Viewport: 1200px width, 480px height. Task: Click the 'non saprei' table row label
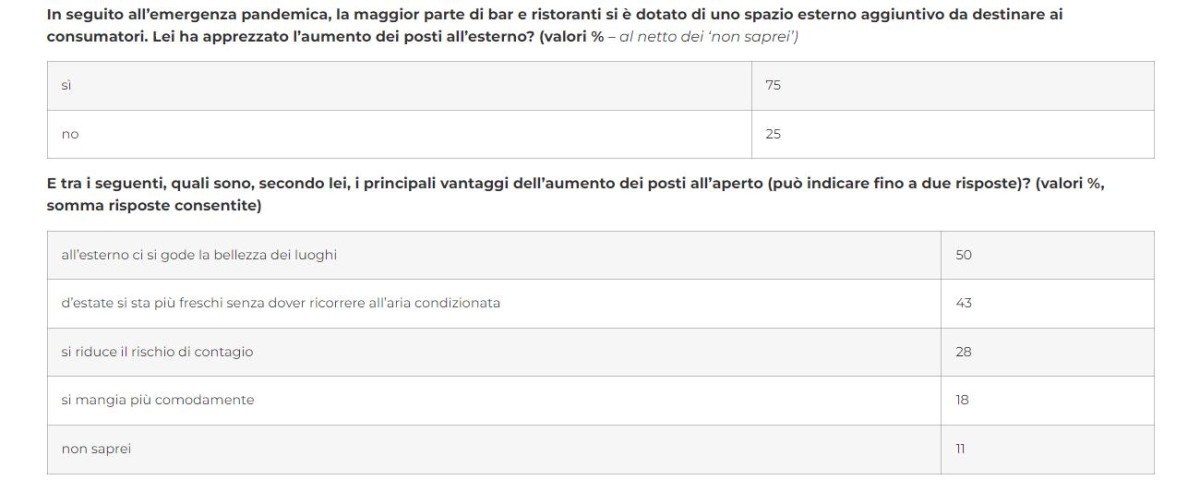point(96,449)
